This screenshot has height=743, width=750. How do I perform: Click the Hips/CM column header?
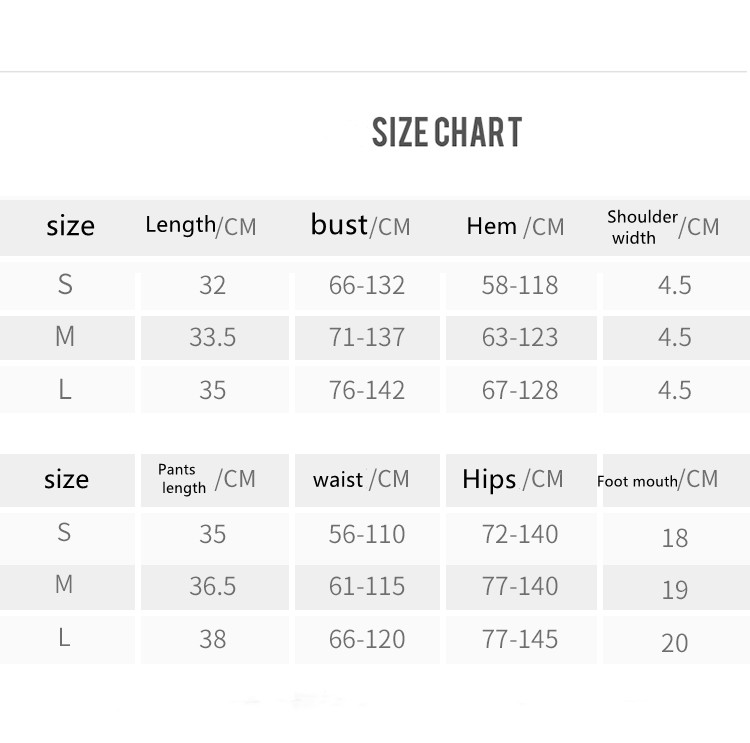513,480
